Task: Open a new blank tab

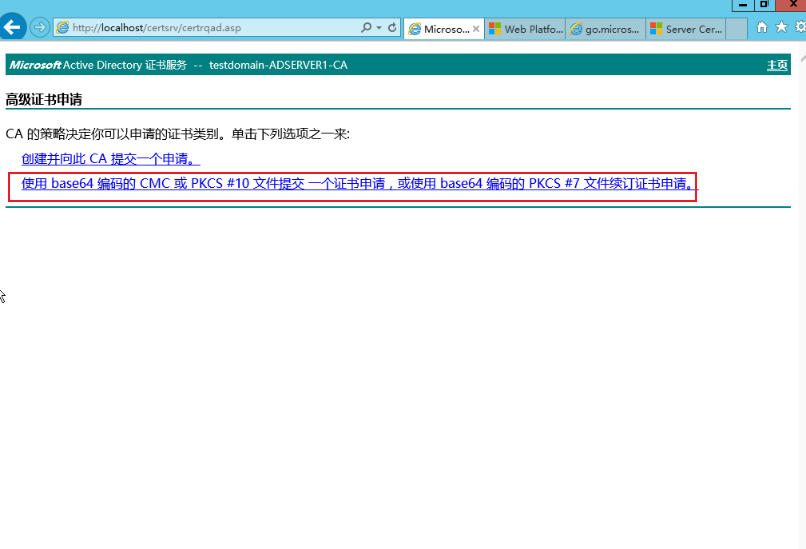Action: 737,29
